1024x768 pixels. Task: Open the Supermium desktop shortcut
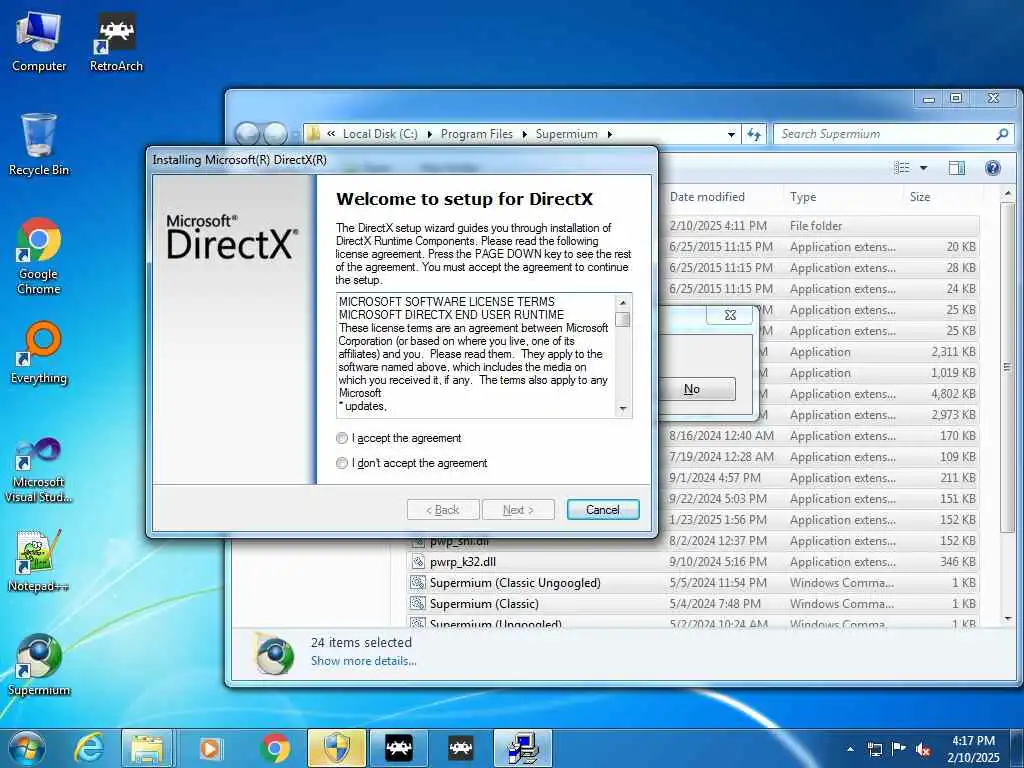[x=39, y=665]
